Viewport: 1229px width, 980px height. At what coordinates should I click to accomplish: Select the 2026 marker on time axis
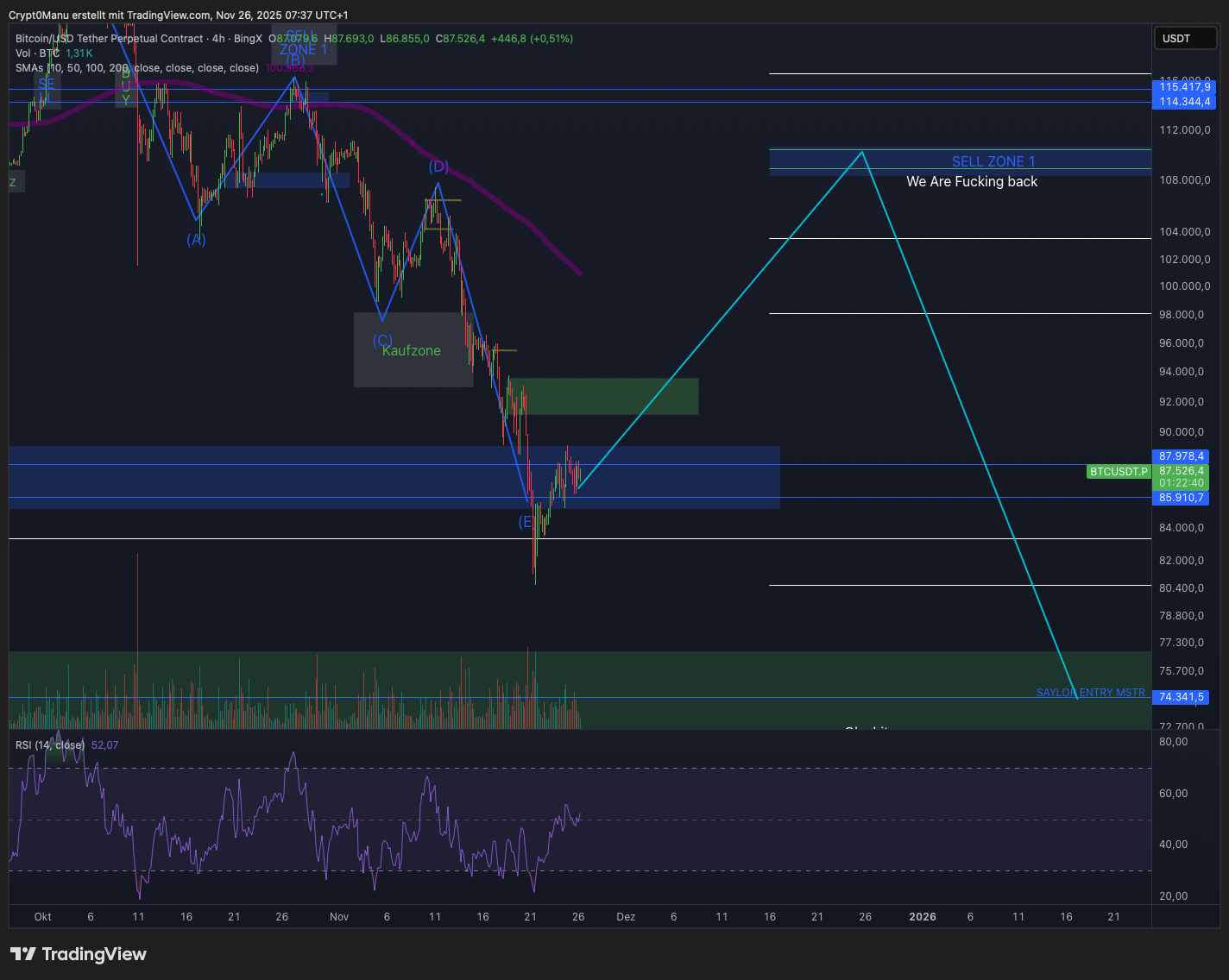(x=922, y=917)
